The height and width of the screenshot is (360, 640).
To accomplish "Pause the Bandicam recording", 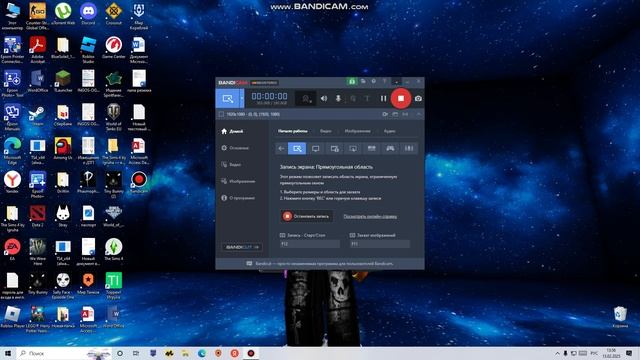I will tap(383, 98).
